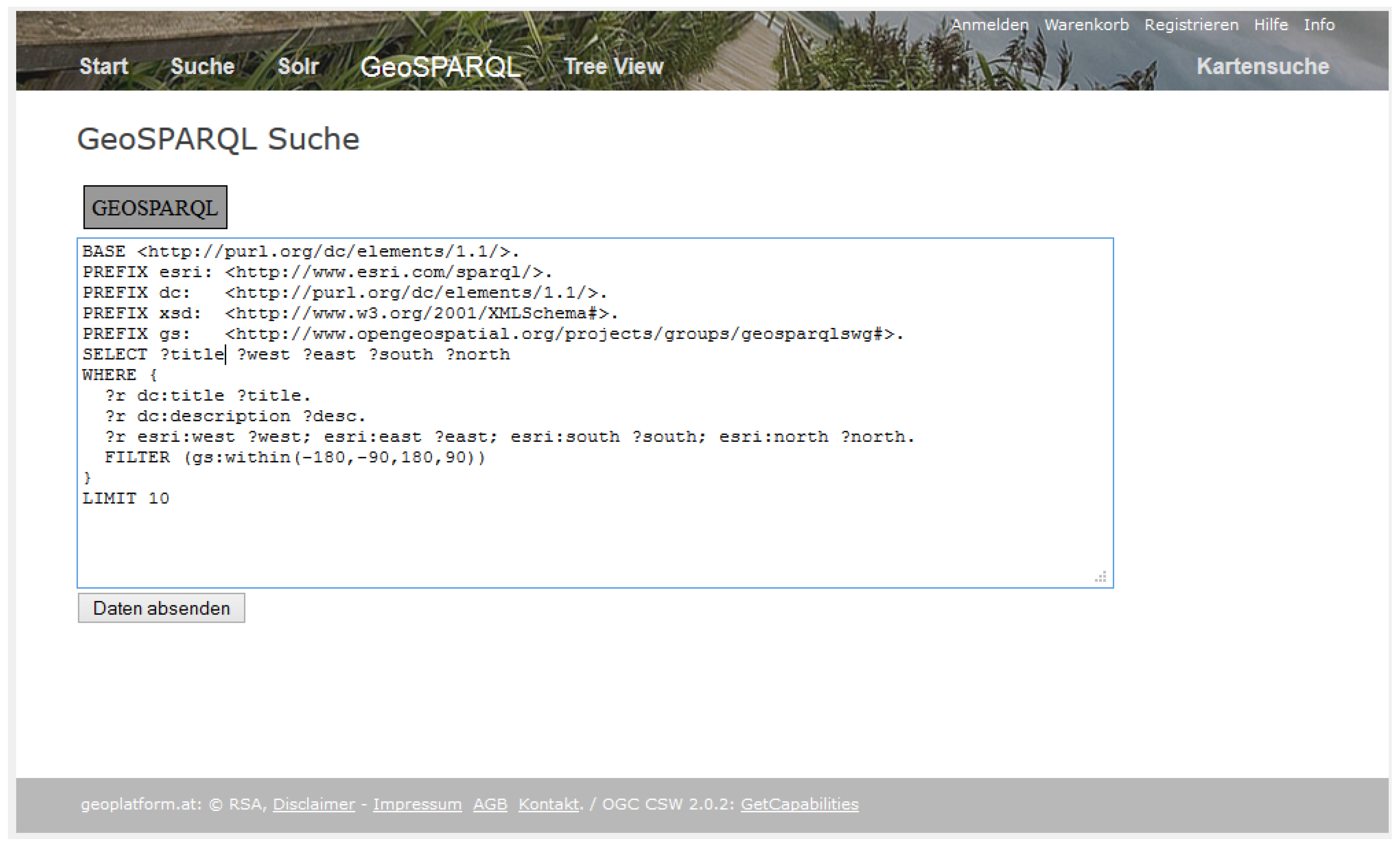This screenshot has width=1400, height=845.
Task: Grab the textarea resize handle
Action: coord(1101,577)
